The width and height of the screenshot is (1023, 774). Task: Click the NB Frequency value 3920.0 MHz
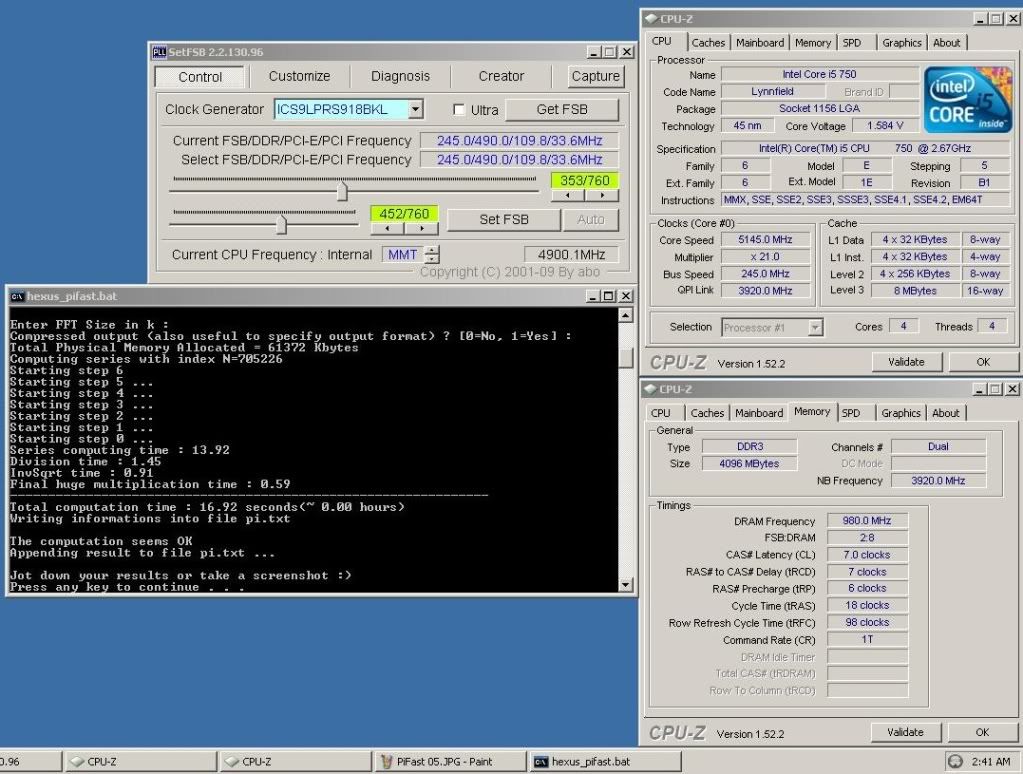click(x=938, y=480)
